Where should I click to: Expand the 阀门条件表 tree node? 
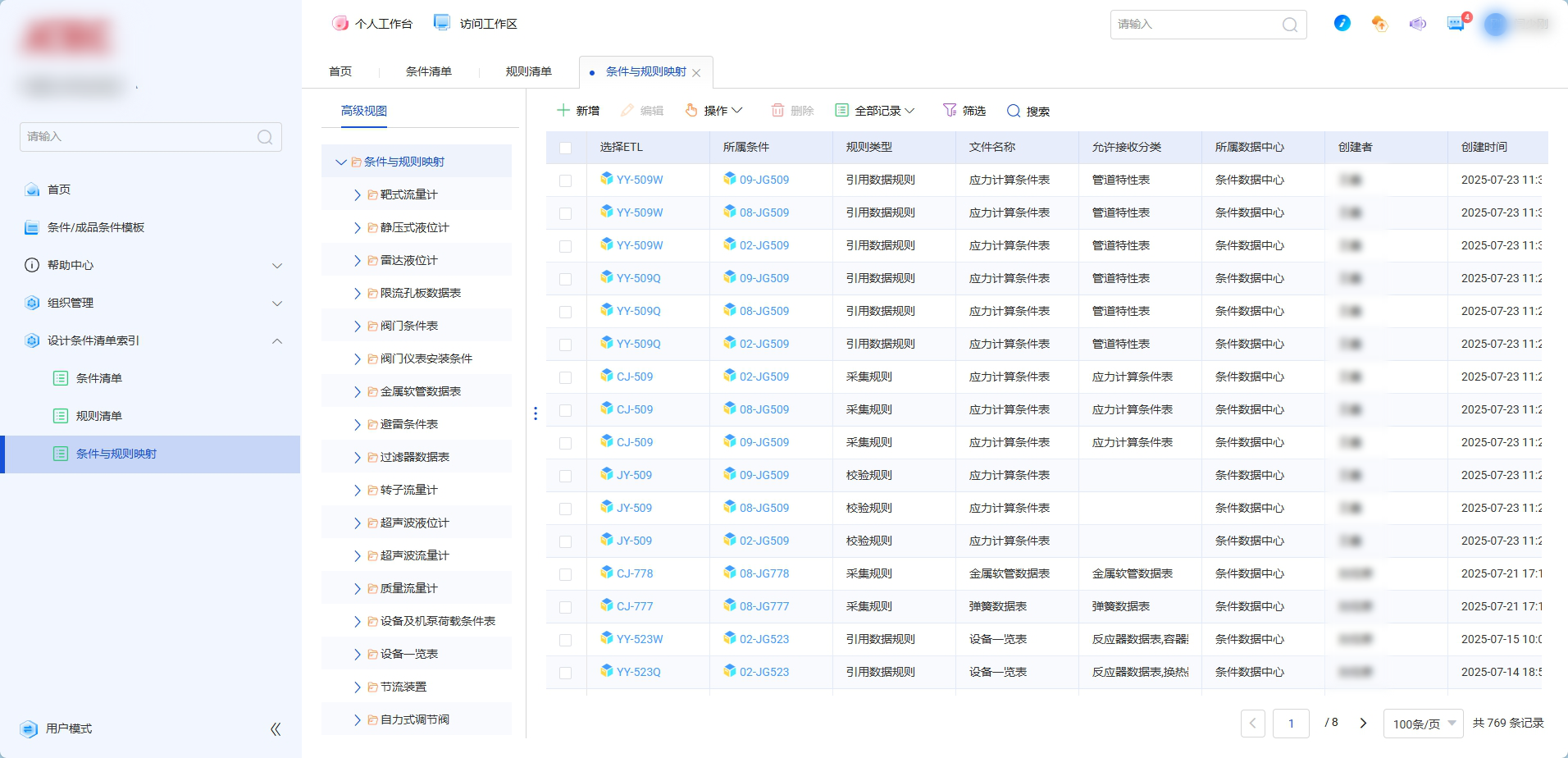click(x=358, y=326)
